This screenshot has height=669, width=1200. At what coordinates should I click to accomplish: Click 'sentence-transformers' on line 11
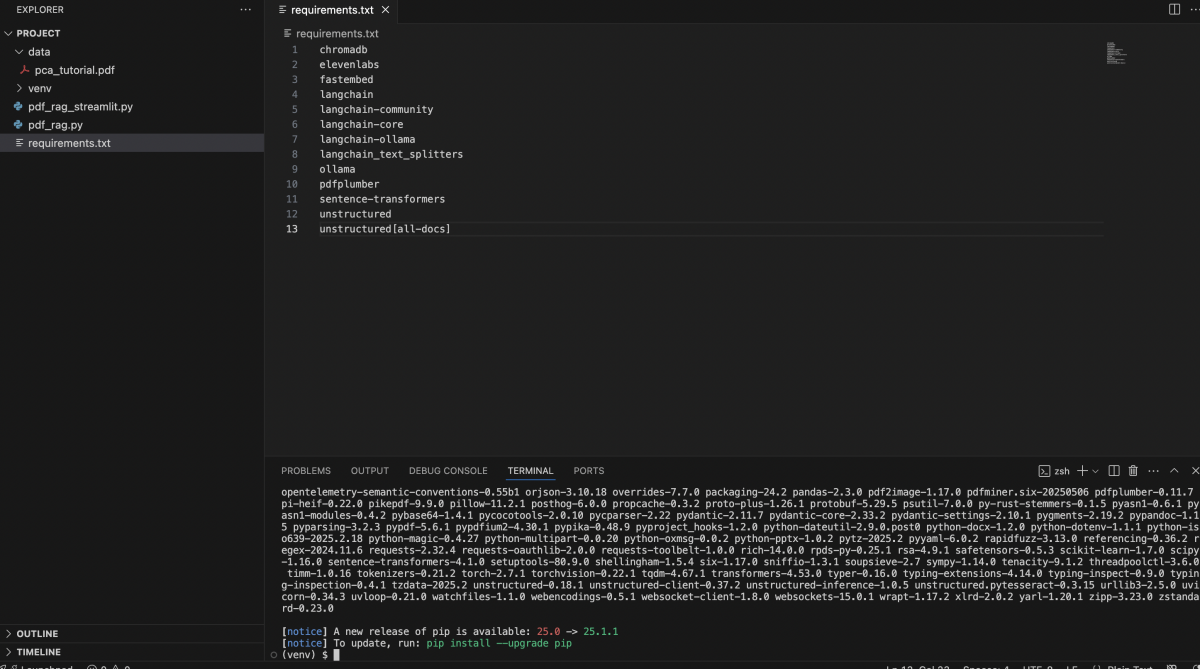click(x=382, y=200)
